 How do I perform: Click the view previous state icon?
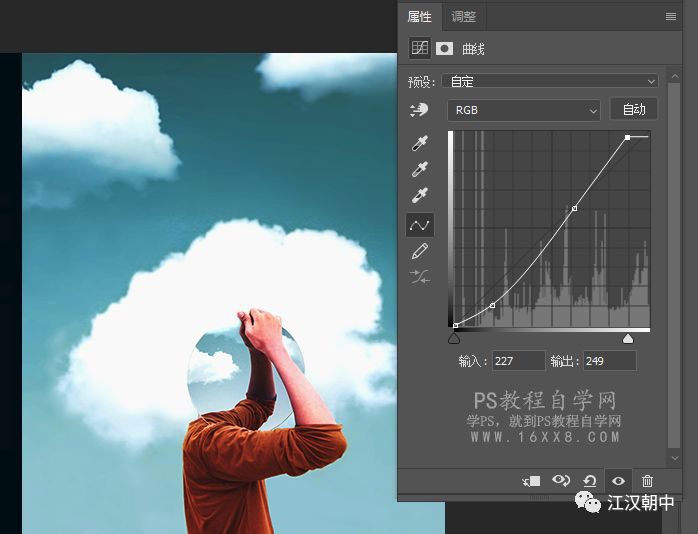[x=561, y=481]
